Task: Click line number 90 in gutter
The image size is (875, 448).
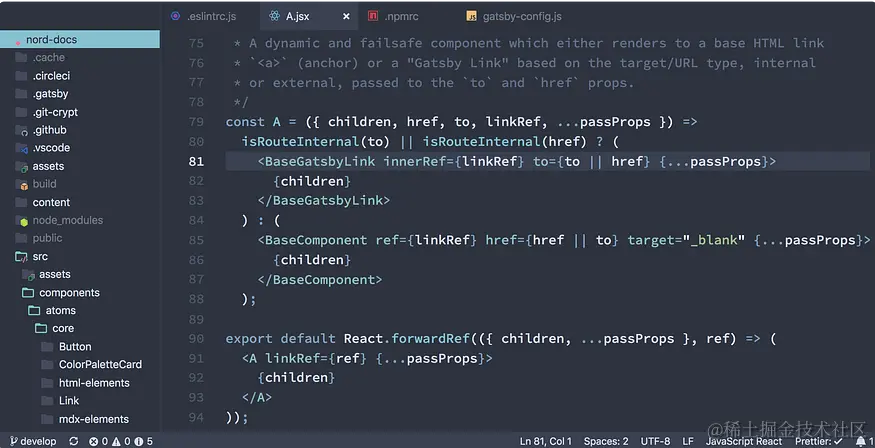Action: pos(196,339)
